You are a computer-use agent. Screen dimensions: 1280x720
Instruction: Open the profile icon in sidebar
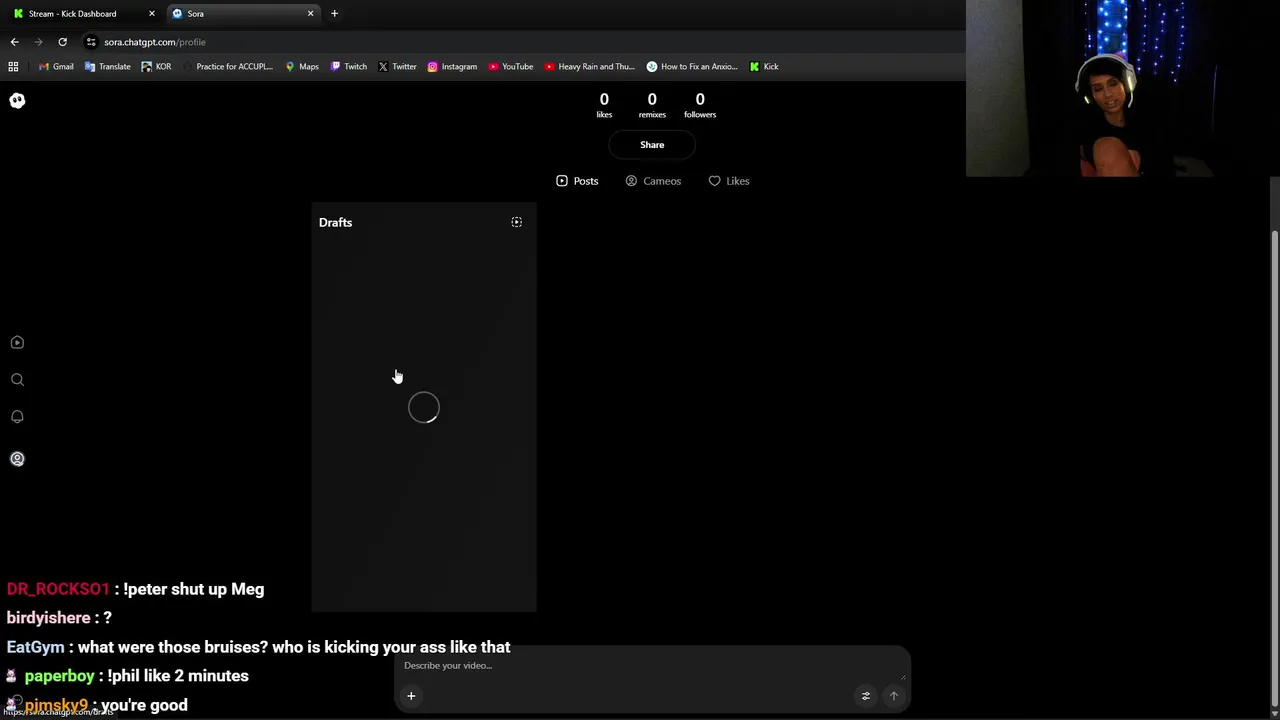[17, 459]
